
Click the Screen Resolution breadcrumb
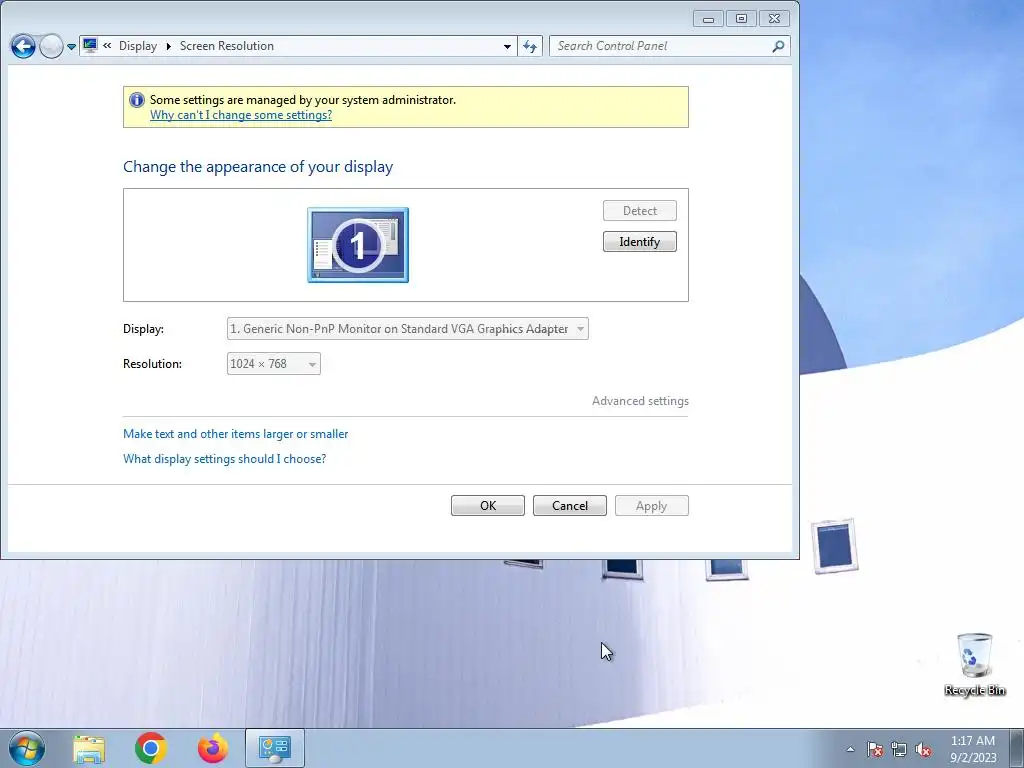click(x=227, y=46)
